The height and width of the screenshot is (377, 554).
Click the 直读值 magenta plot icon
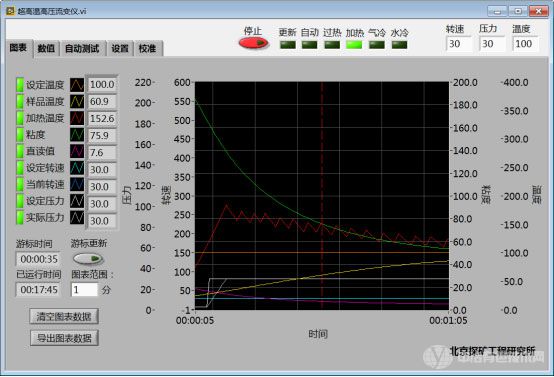point(77,151)
